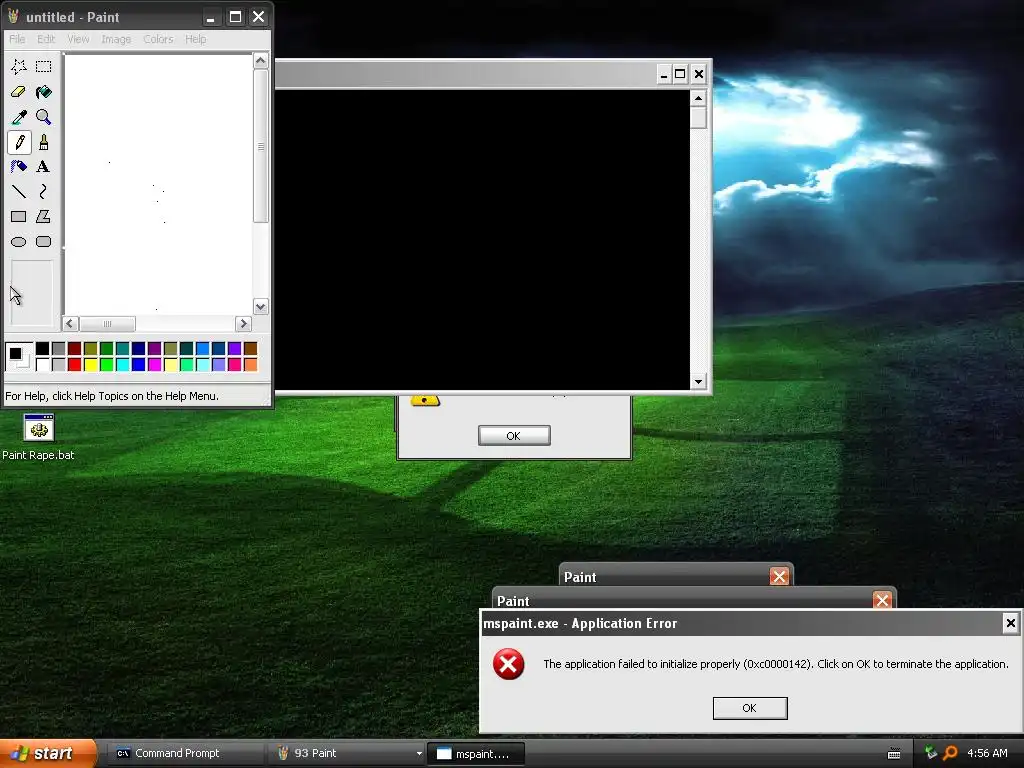This screenshot has width=1024, height=768.
Task: Click the 93 Paint taskbar group button
Action: [346, 753]
